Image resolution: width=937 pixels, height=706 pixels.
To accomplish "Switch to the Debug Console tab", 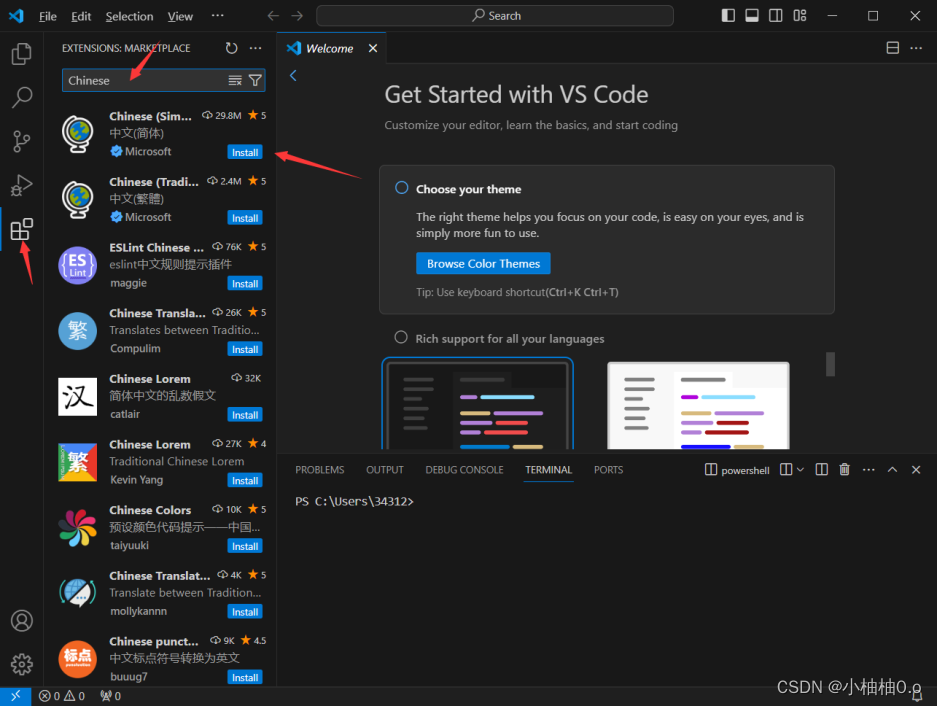I will [x=464, y=470].
